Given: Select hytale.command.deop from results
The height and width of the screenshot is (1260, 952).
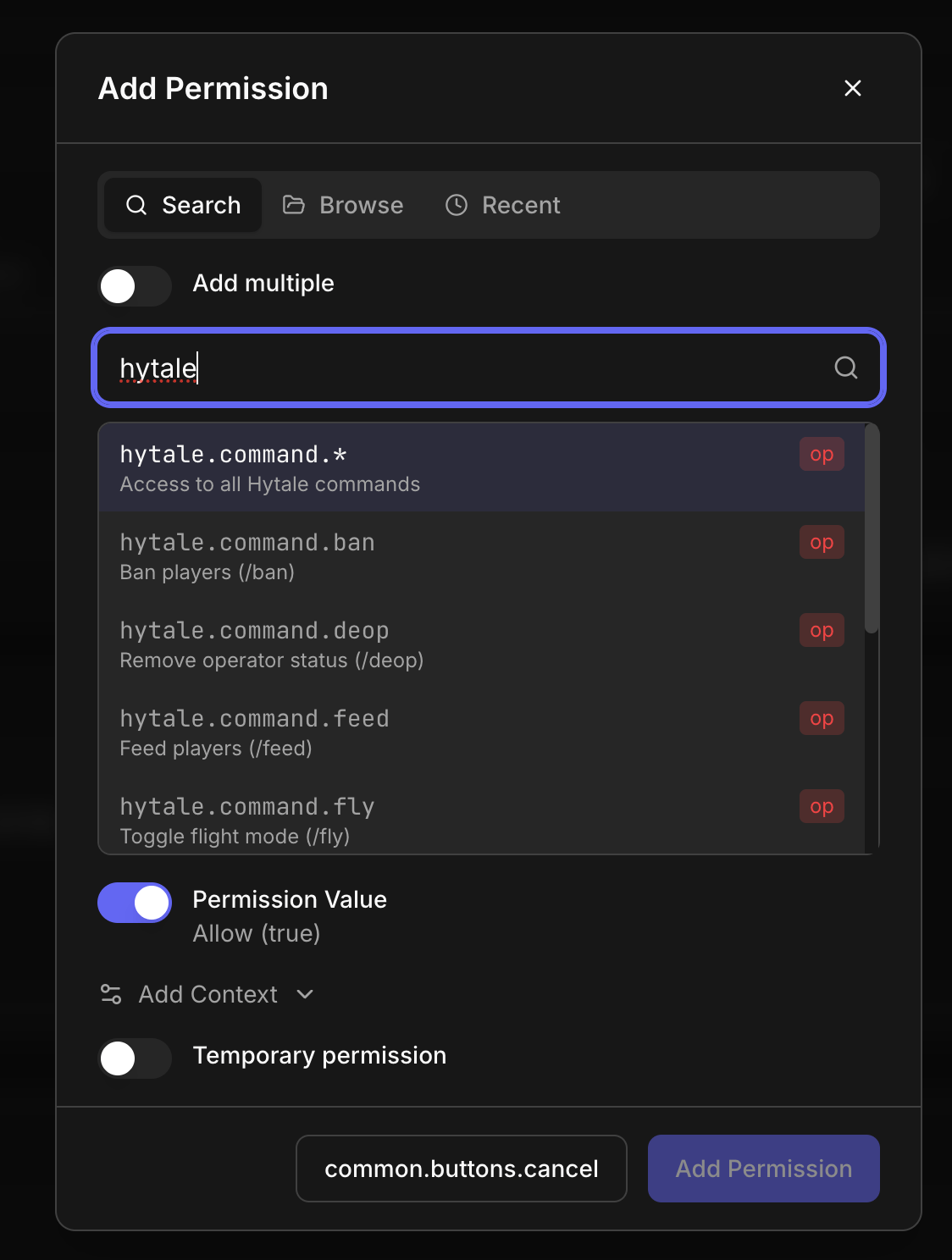Looking at the screenshot, I should coord(481,644).
